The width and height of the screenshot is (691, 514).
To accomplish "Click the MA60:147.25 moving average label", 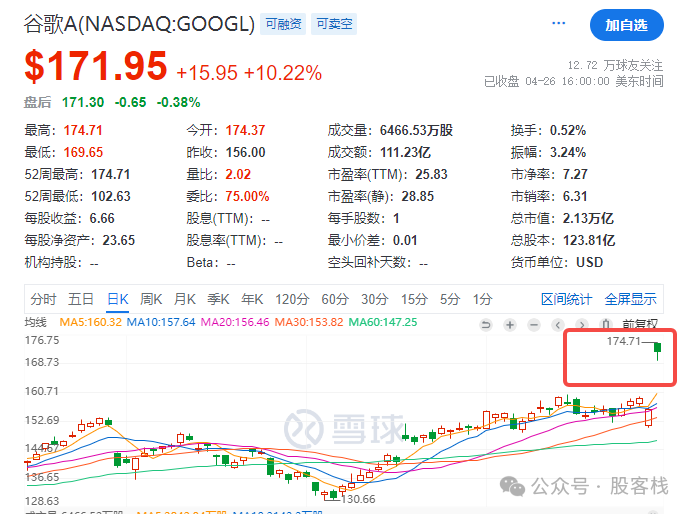I will (x=383, y=322).
